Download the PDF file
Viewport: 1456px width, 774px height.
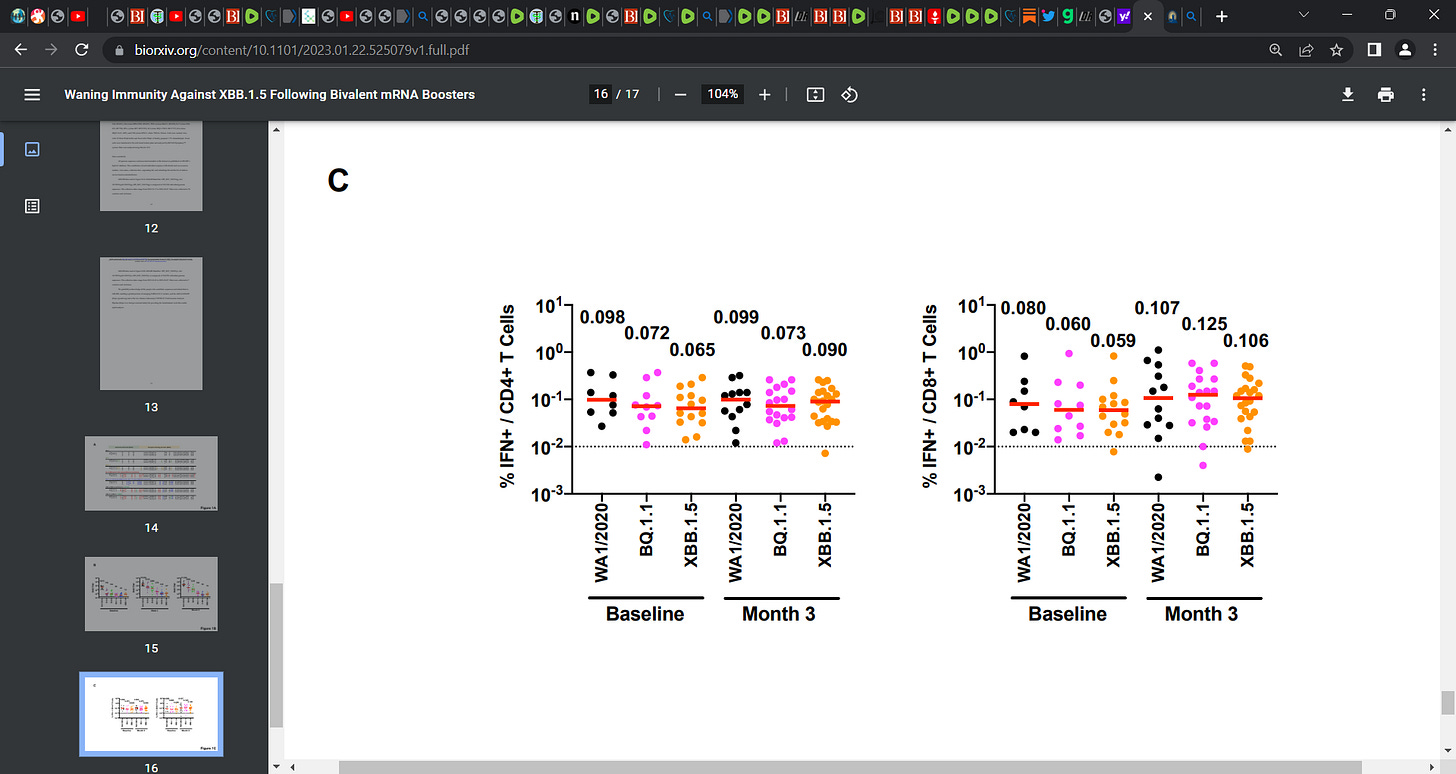pos(1347,94)
